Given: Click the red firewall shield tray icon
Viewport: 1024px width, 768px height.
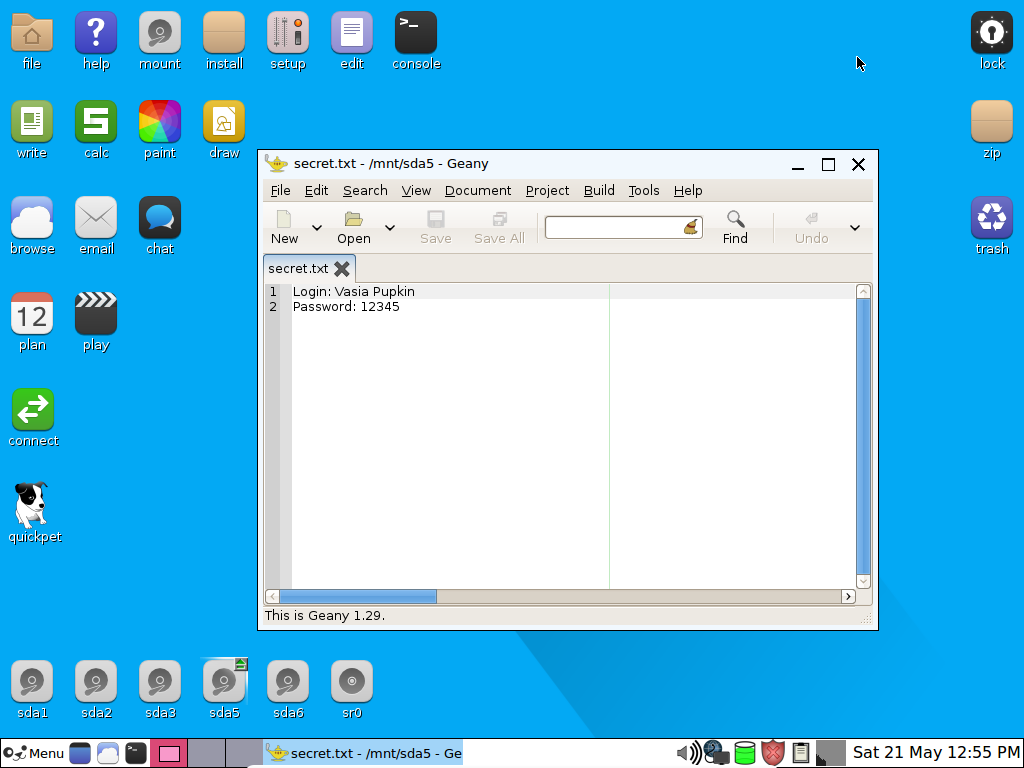Looking at the screenshot, I should point(773,753).
